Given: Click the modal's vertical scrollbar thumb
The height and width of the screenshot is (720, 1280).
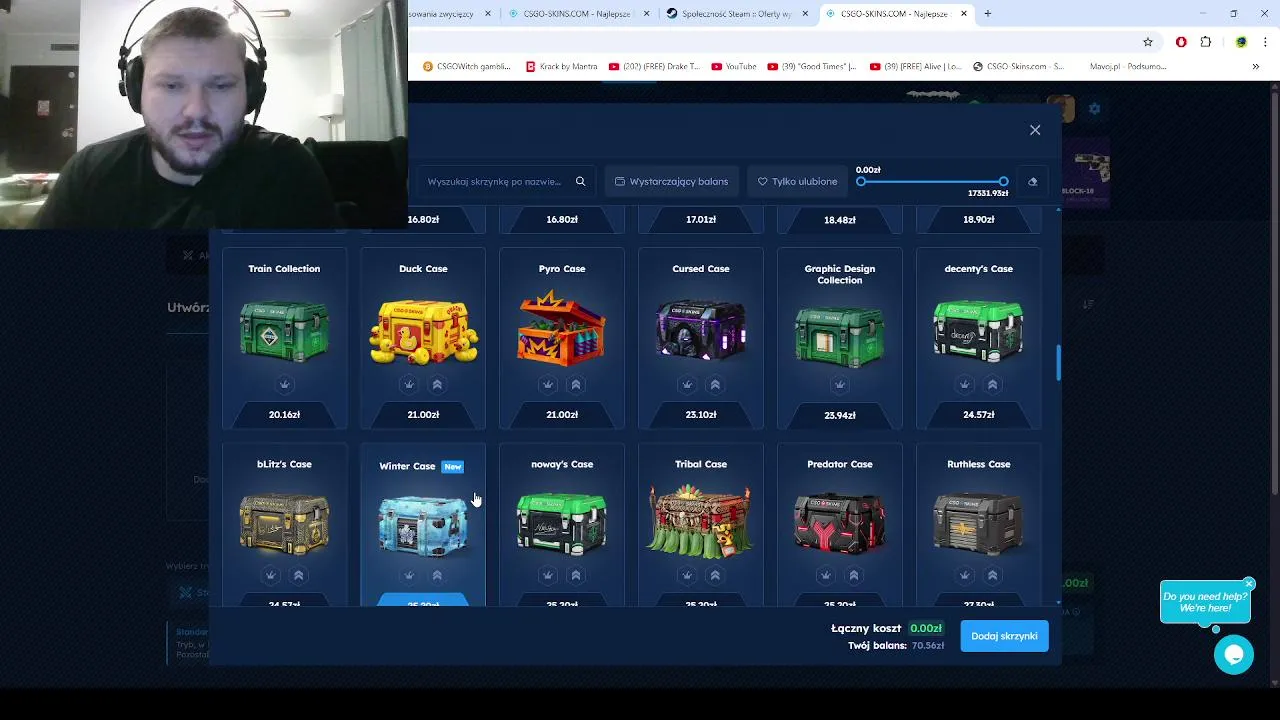Looking at the screenshot, I should tap(1058, 363).
